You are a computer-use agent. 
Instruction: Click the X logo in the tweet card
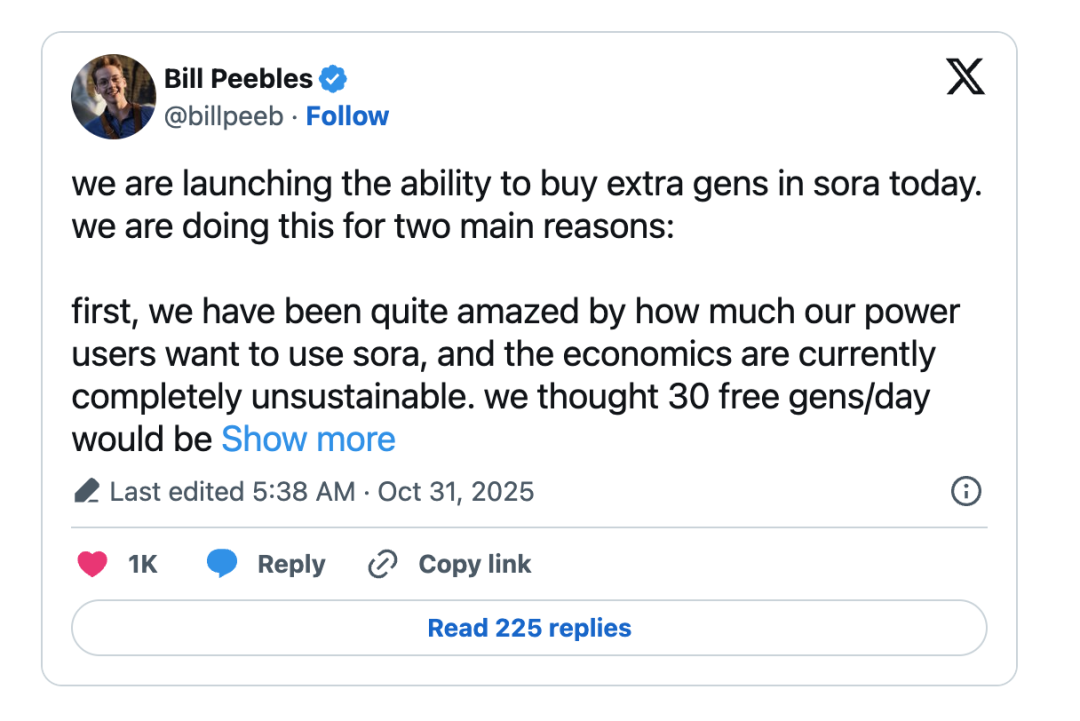click(x=965, y=77)
